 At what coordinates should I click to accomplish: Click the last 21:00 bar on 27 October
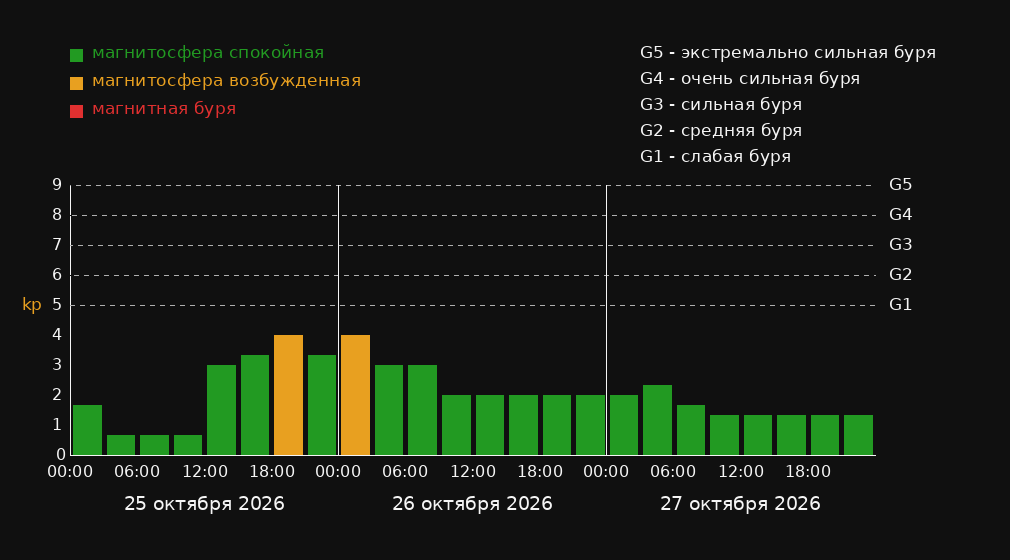pos(858,435)
